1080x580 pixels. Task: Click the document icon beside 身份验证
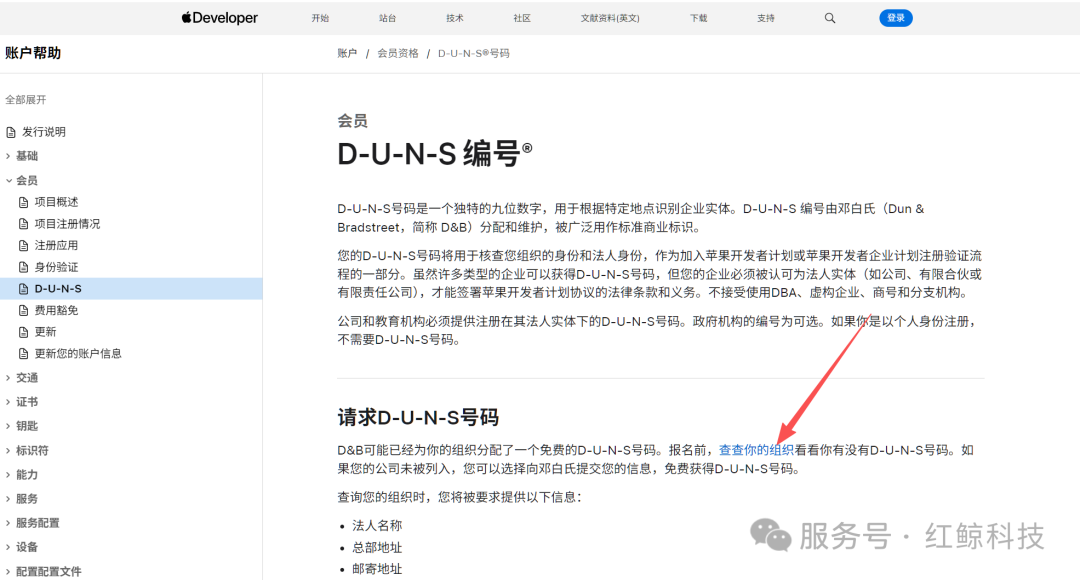[x=23, y=267]
